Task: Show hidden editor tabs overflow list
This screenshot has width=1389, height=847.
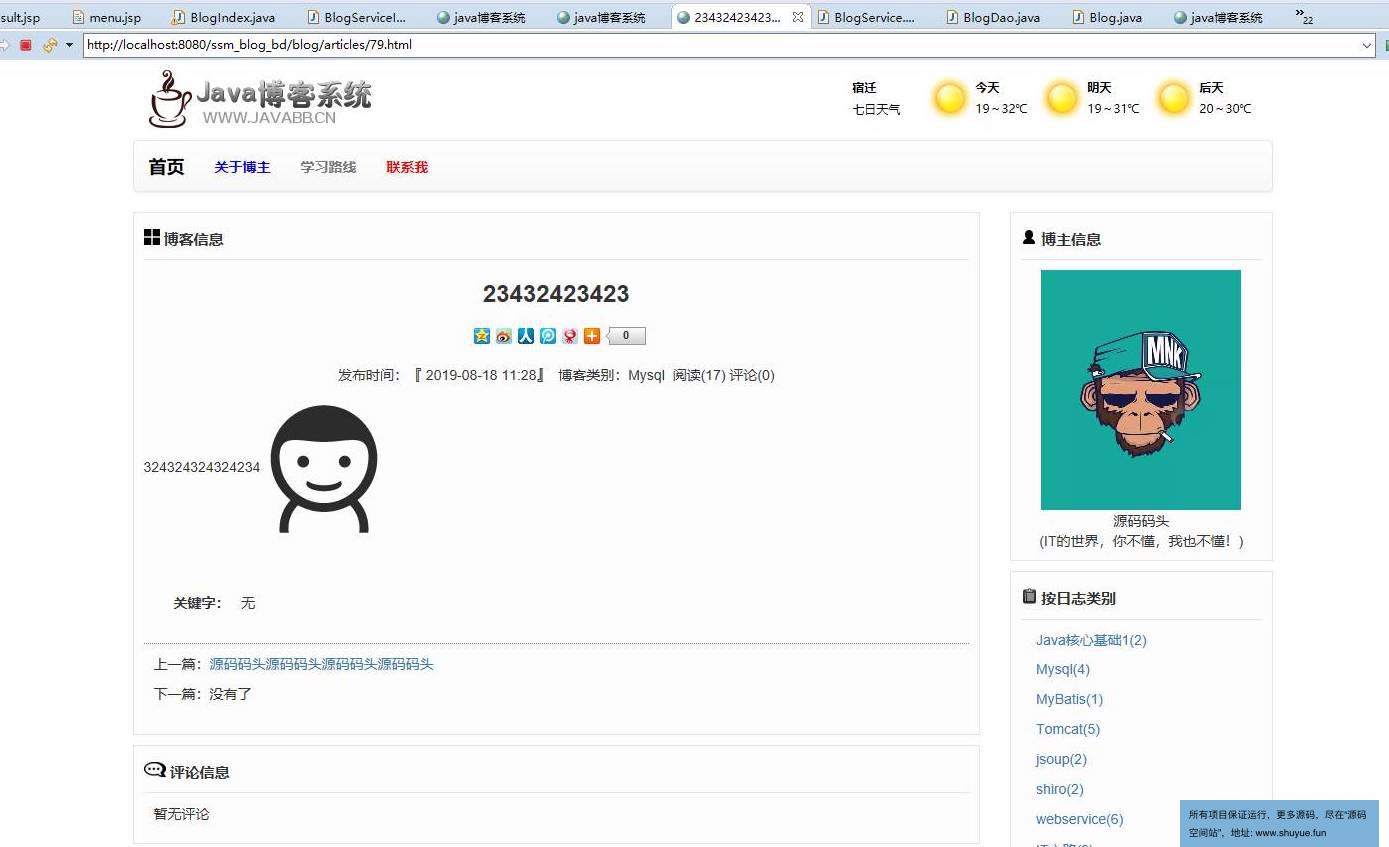Action: pos(1304,16)
